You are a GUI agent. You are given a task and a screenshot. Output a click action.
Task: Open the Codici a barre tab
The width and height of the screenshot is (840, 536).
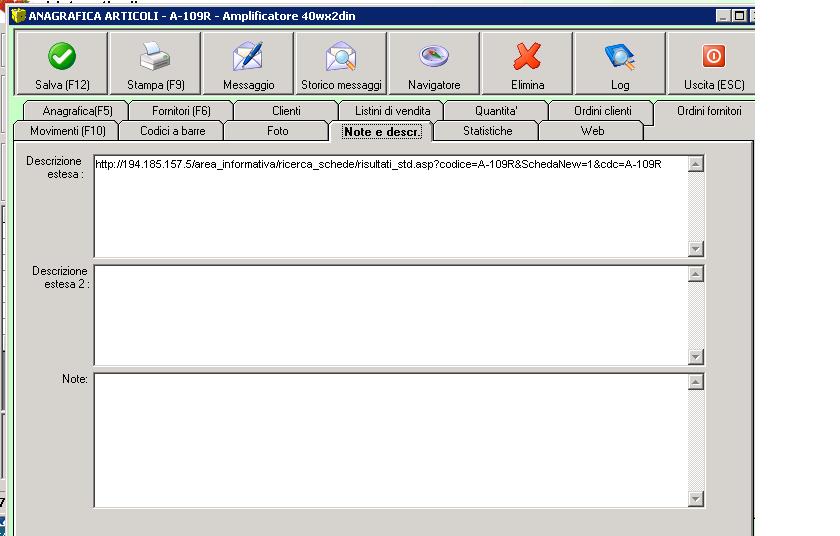[172, 131]
